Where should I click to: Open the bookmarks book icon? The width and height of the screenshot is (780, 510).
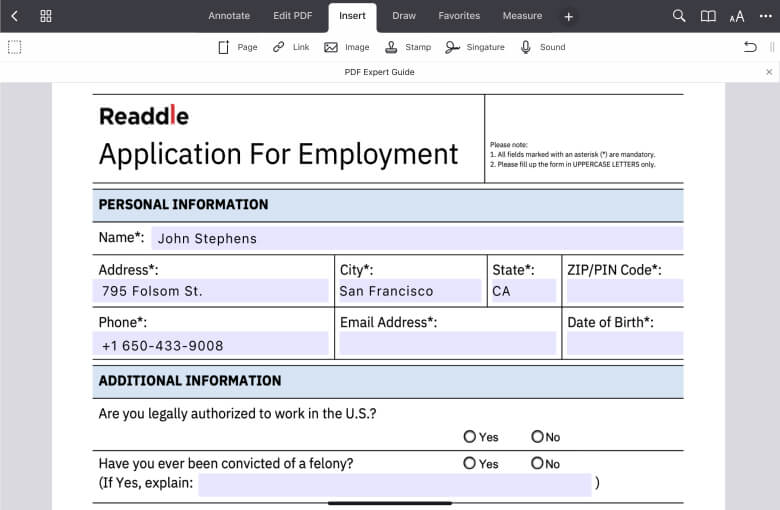coord(708,16)
